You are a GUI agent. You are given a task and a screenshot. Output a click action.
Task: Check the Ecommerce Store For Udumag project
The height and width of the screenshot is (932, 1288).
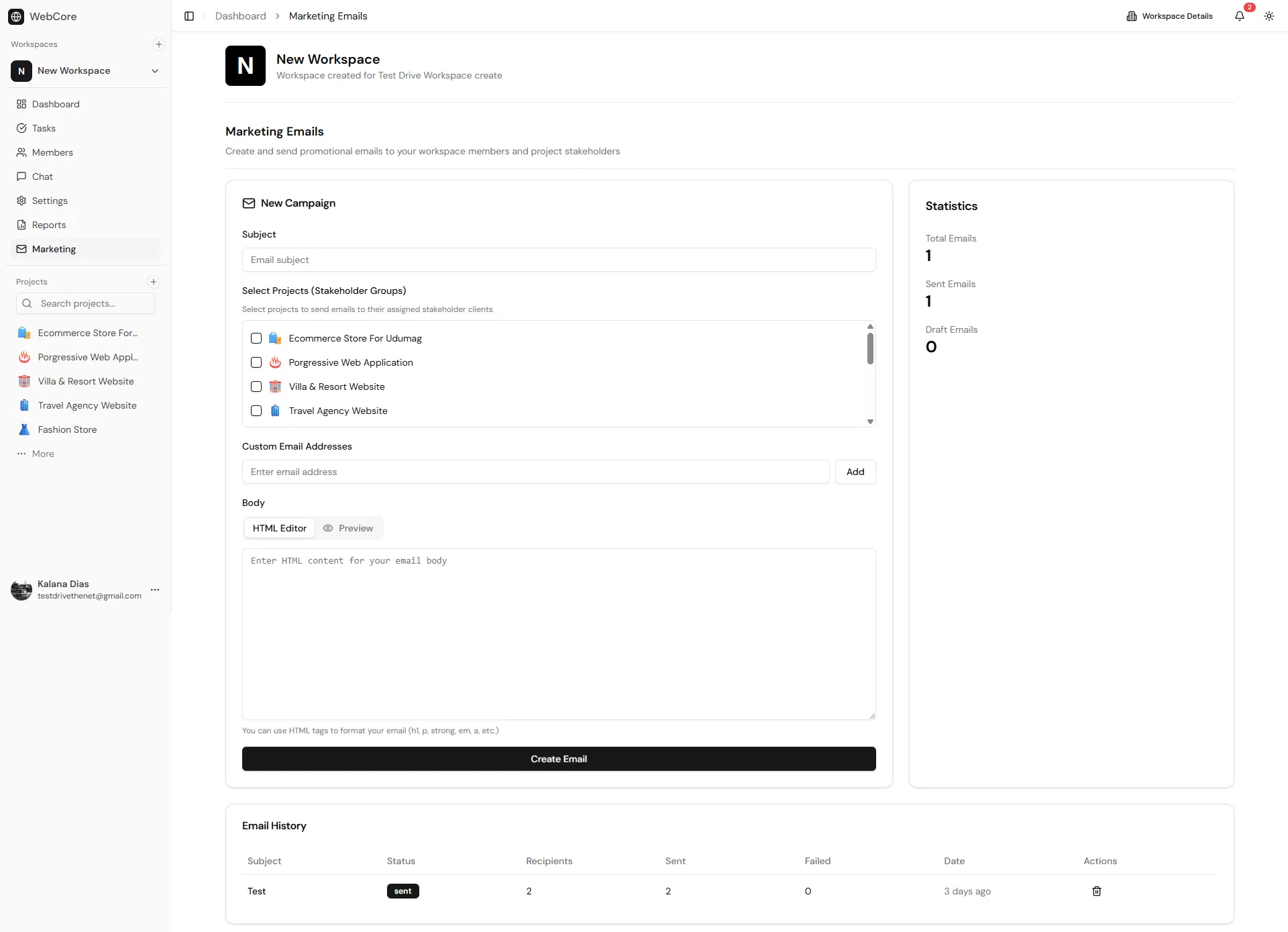coord(256,338)
